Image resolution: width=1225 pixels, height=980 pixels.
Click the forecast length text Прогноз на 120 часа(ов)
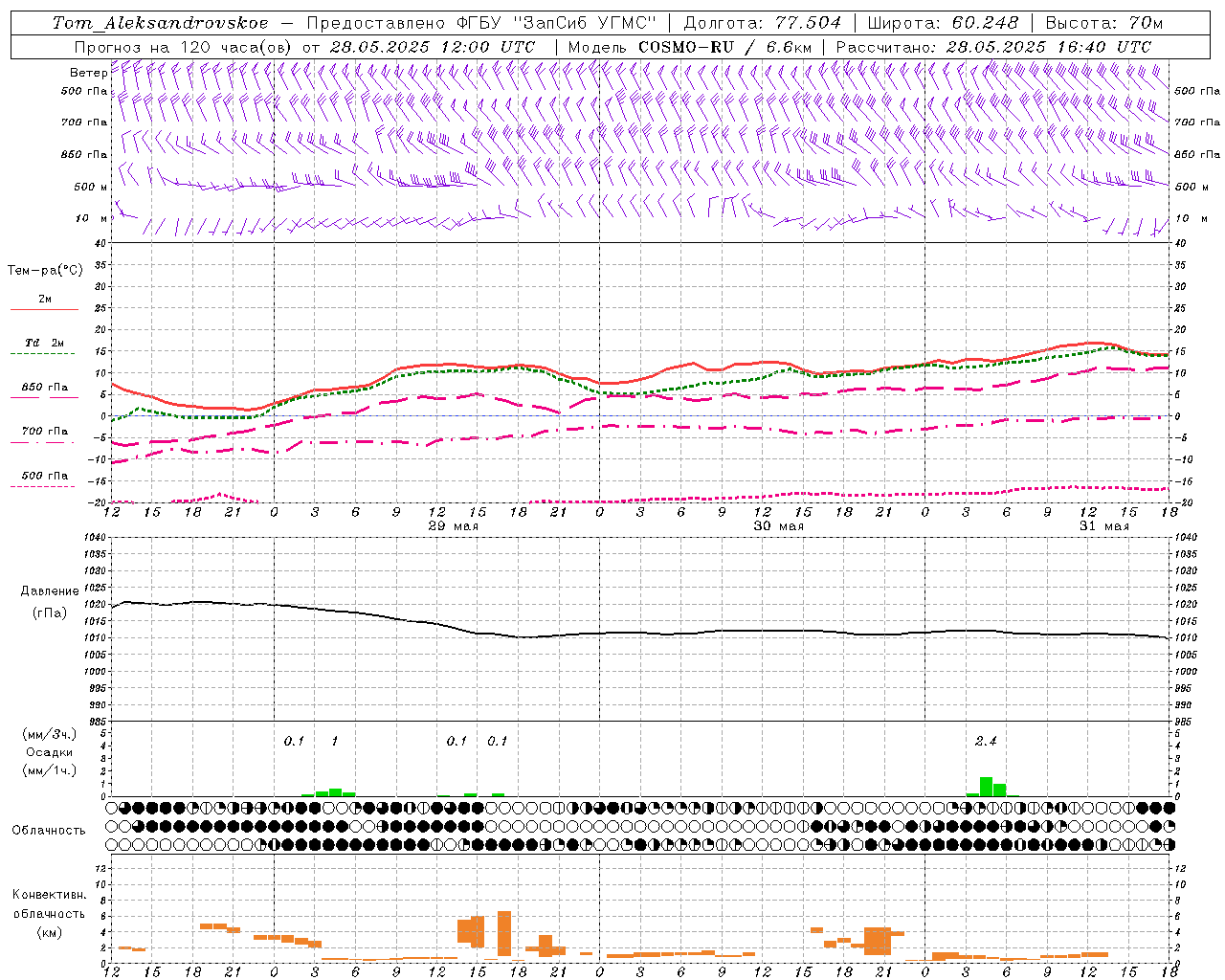[x=184, y=46]
